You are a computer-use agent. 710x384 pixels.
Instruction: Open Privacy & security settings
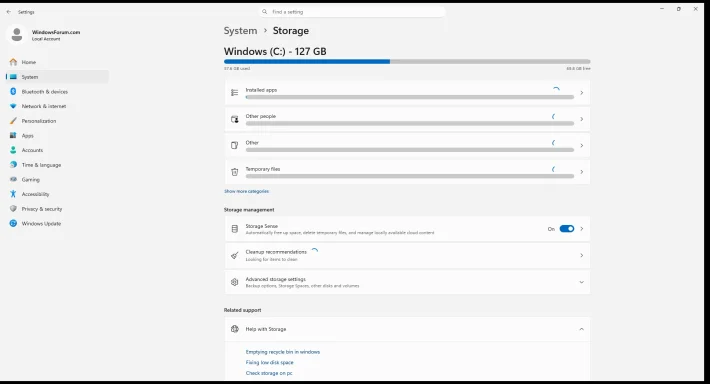coord(57,209)
